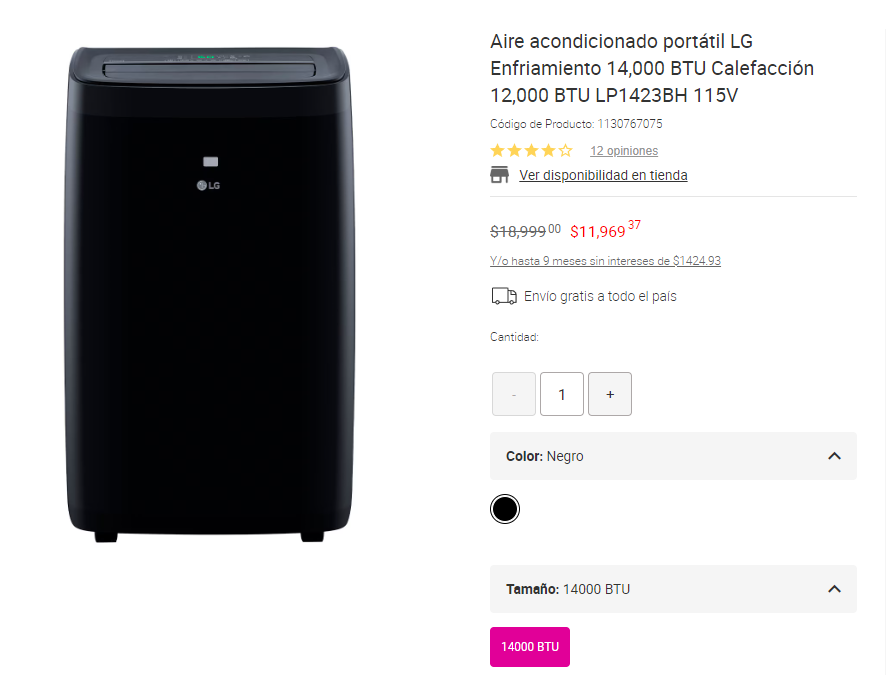This screenshot has height=675, width=886.
Task: Select the 14000 BTU size button
Action: click(529, 647)
